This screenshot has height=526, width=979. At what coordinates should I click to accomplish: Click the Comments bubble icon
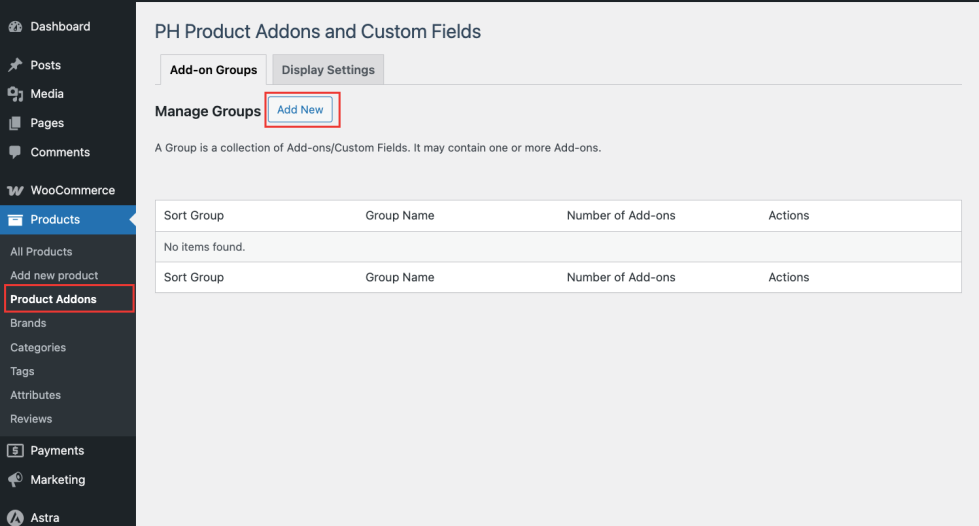pos(16,152)
